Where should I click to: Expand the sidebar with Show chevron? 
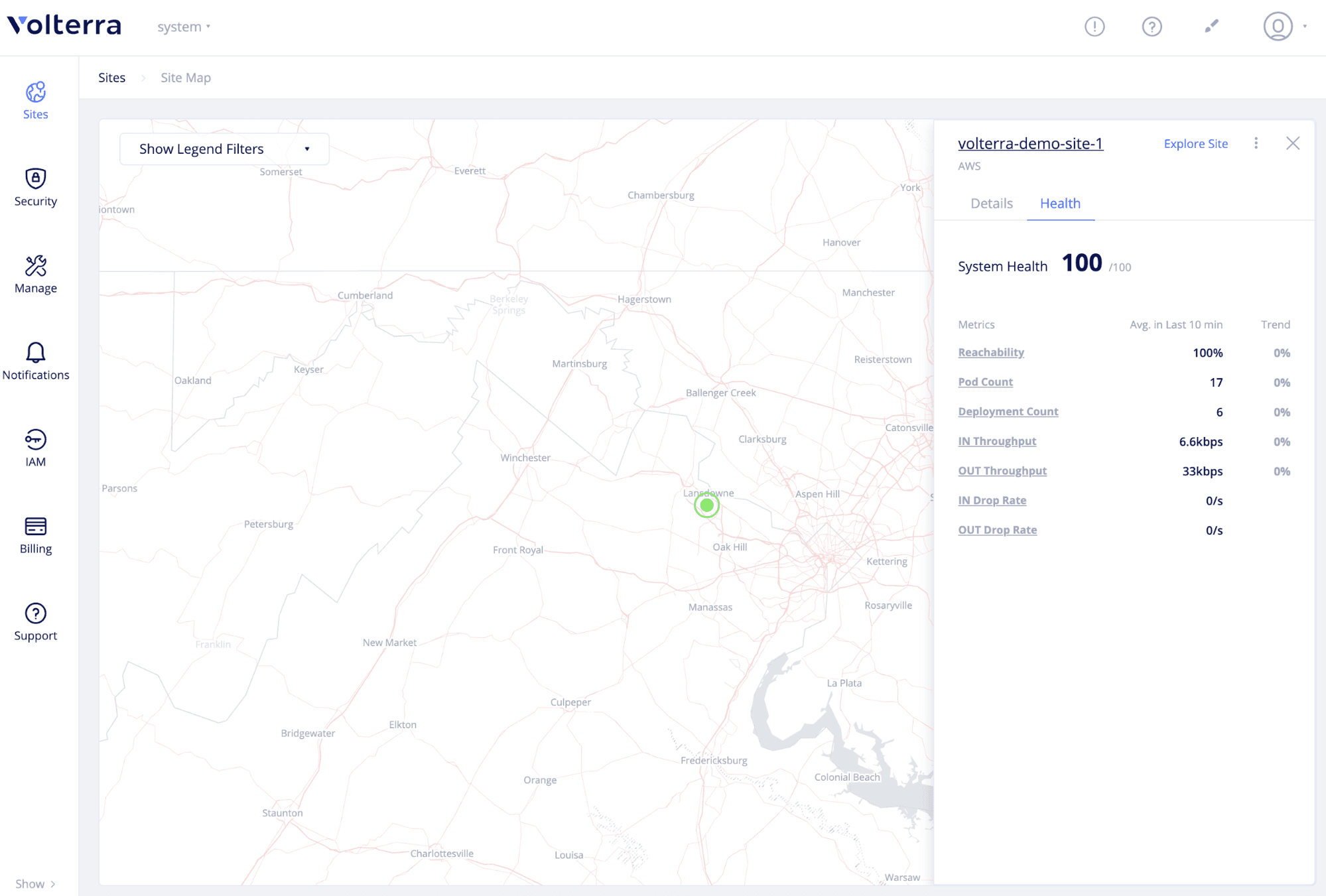[x=36, y=883]
